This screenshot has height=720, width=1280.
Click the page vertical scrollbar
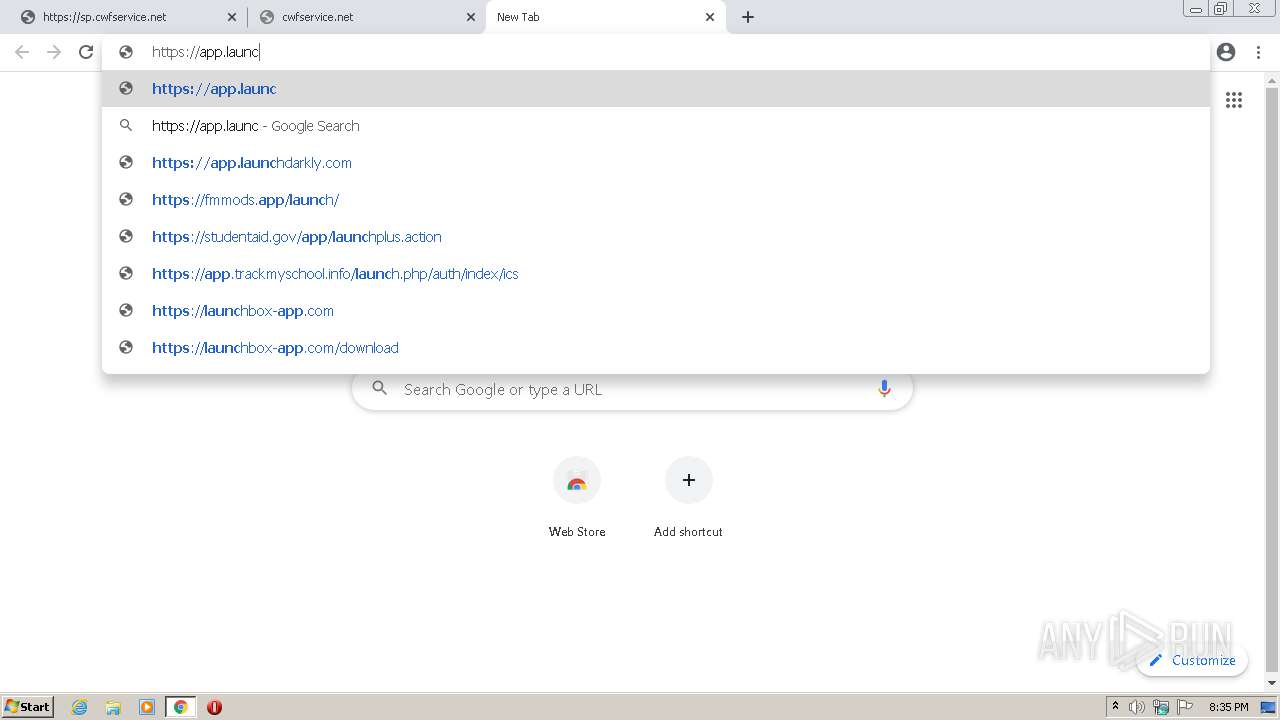[1272, 380]
